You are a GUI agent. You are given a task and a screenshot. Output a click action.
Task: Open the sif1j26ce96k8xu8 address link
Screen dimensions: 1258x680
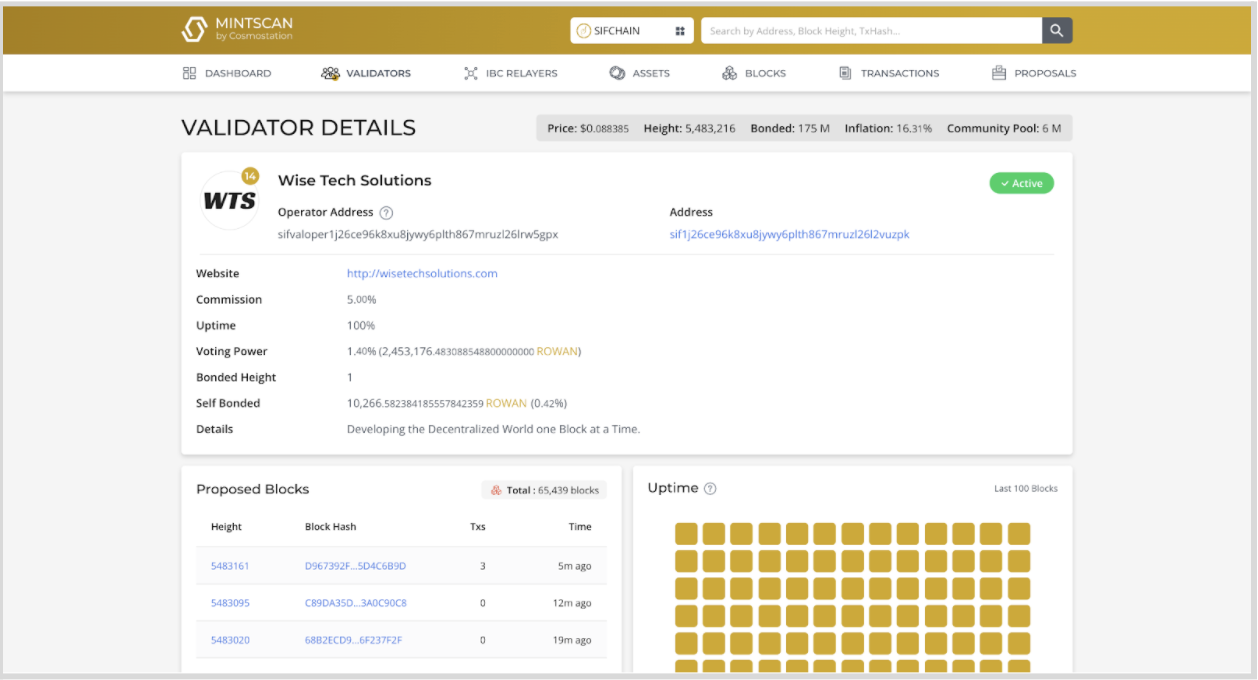(789, 235)
